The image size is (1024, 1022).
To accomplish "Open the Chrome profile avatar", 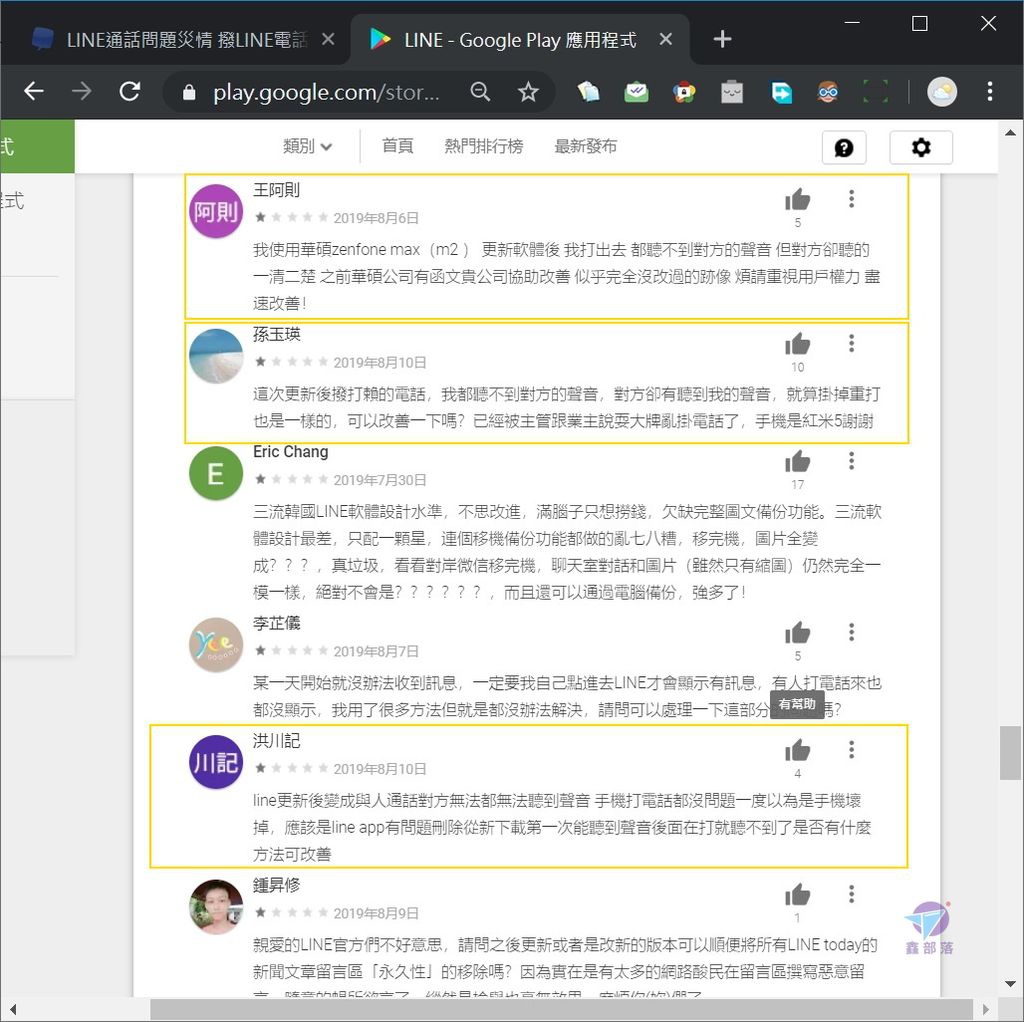I will 942,91.
